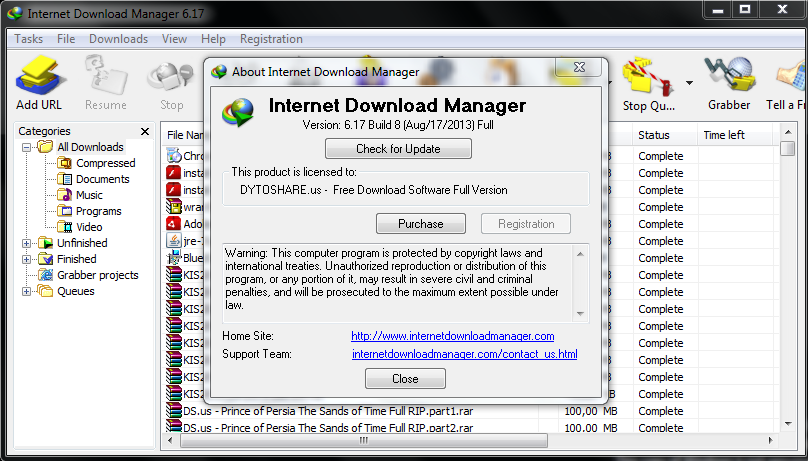
Task: Open the File menu
Action: (66, 39)
